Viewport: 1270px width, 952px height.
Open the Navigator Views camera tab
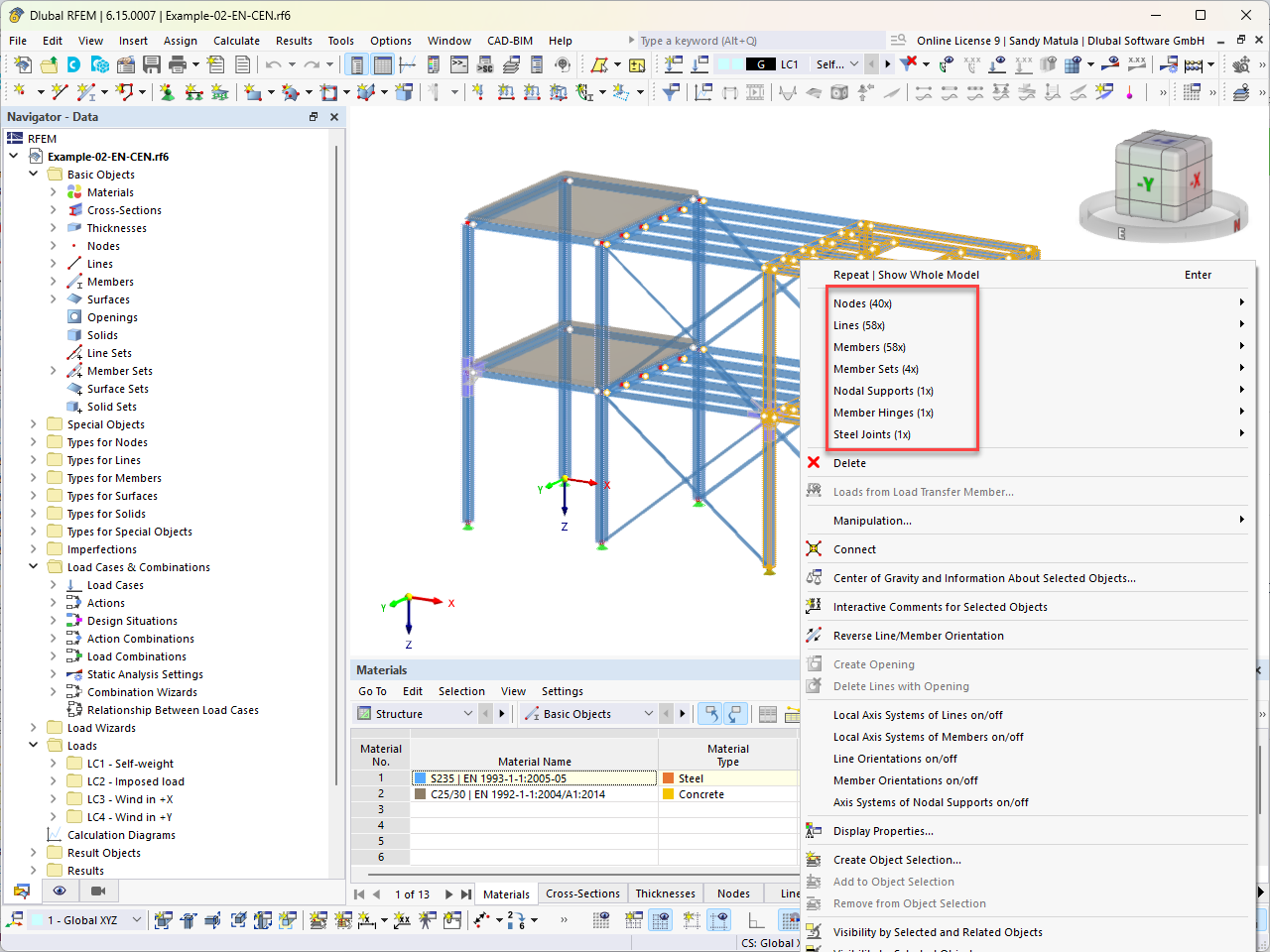[97, 891]
